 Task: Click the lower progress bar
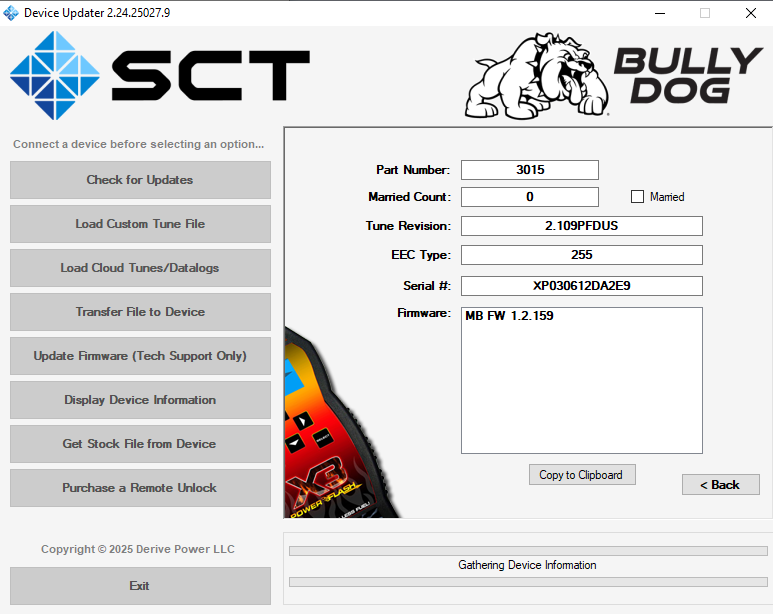point(528,582)
